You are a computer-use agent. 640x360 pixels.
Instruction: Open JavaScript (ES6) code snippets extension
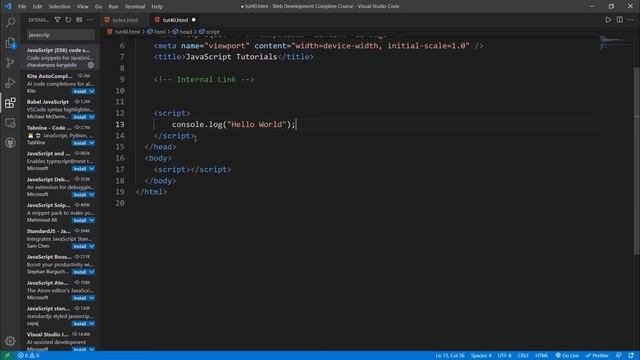coord(60,57)
